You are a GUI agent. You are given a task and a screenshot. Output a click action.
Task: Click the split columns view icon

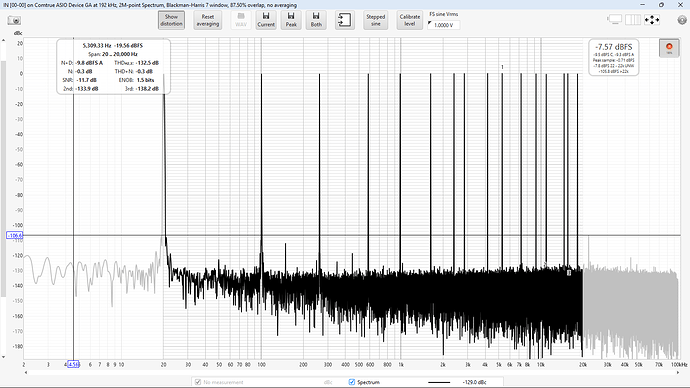pyautogui.click(x=633, y=19)
